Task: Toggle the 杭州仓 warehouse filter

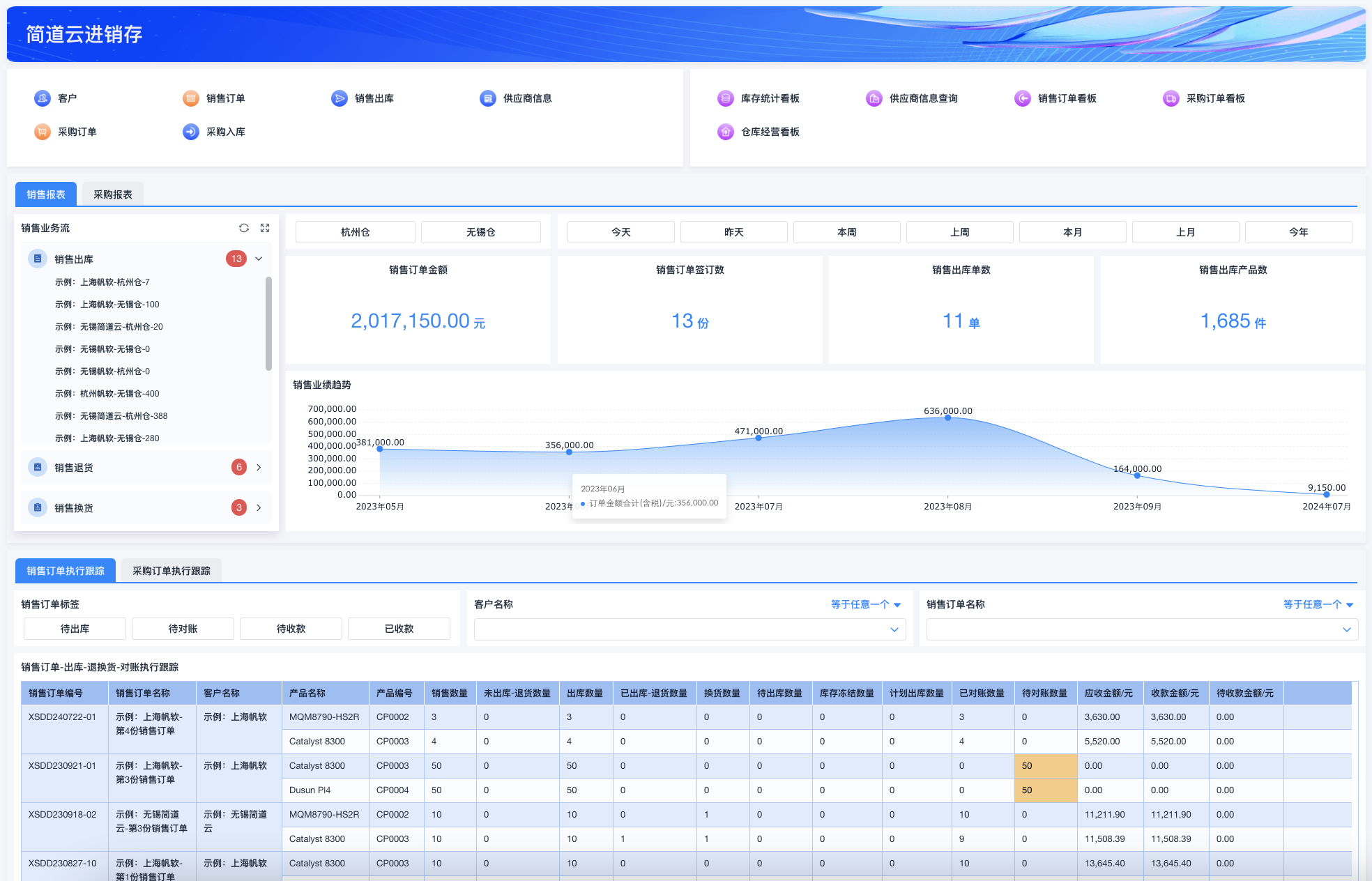Action: pos(356,232)
